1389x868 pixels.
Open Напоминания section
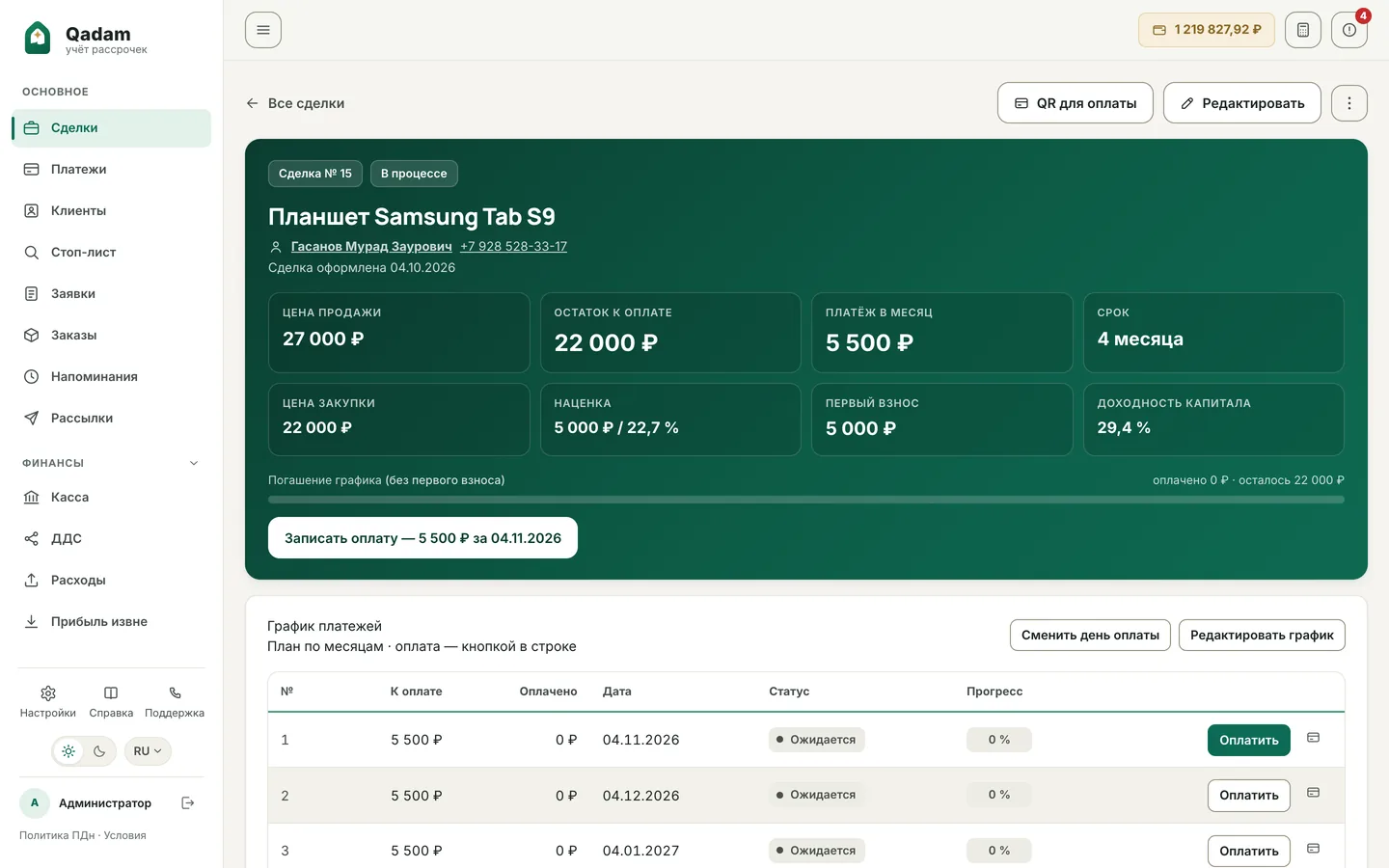pos(111,377)
